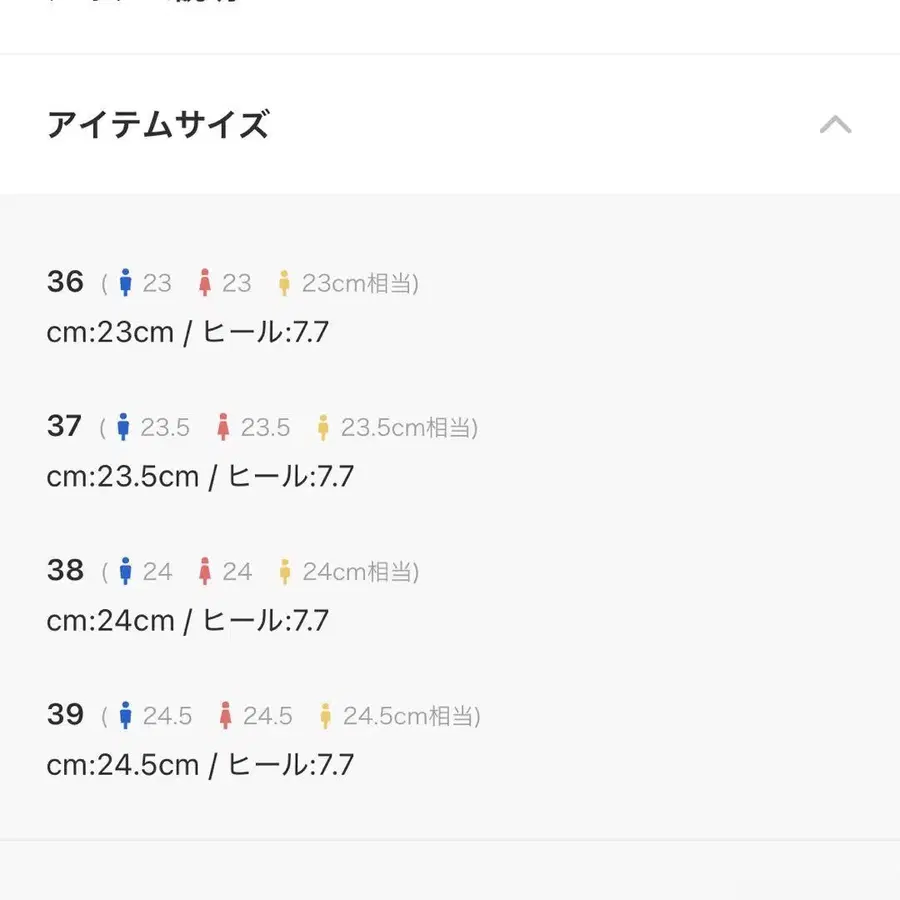The image size is (900, 900).
Task: Click blue male icon for size 36
Action: click(125, 283)
